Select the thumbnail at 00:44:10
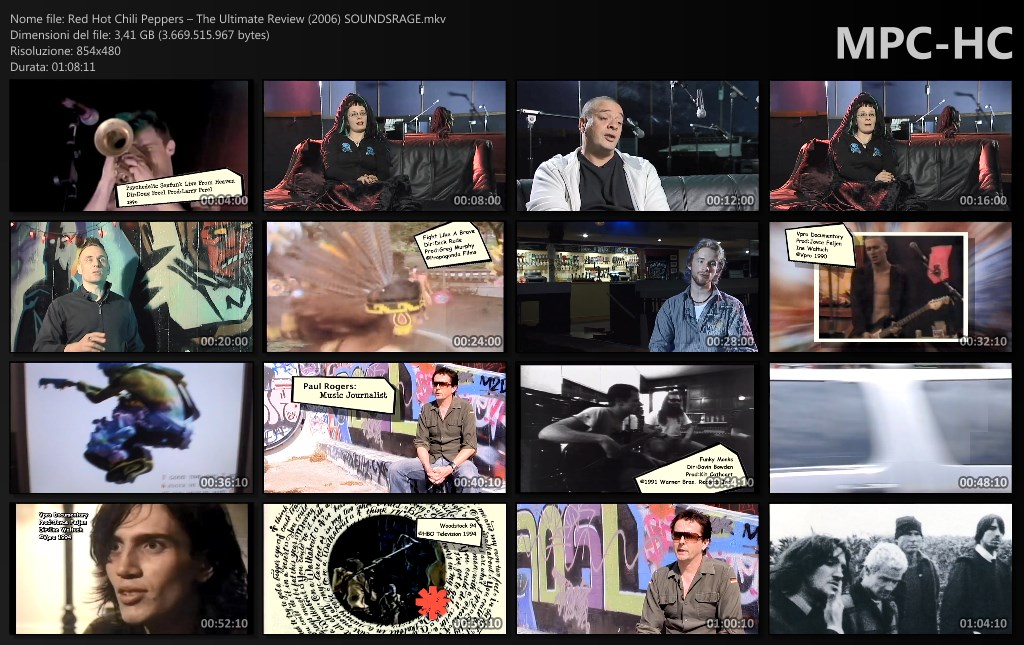Screen dimensions: 1024x645 click(637, 428)
